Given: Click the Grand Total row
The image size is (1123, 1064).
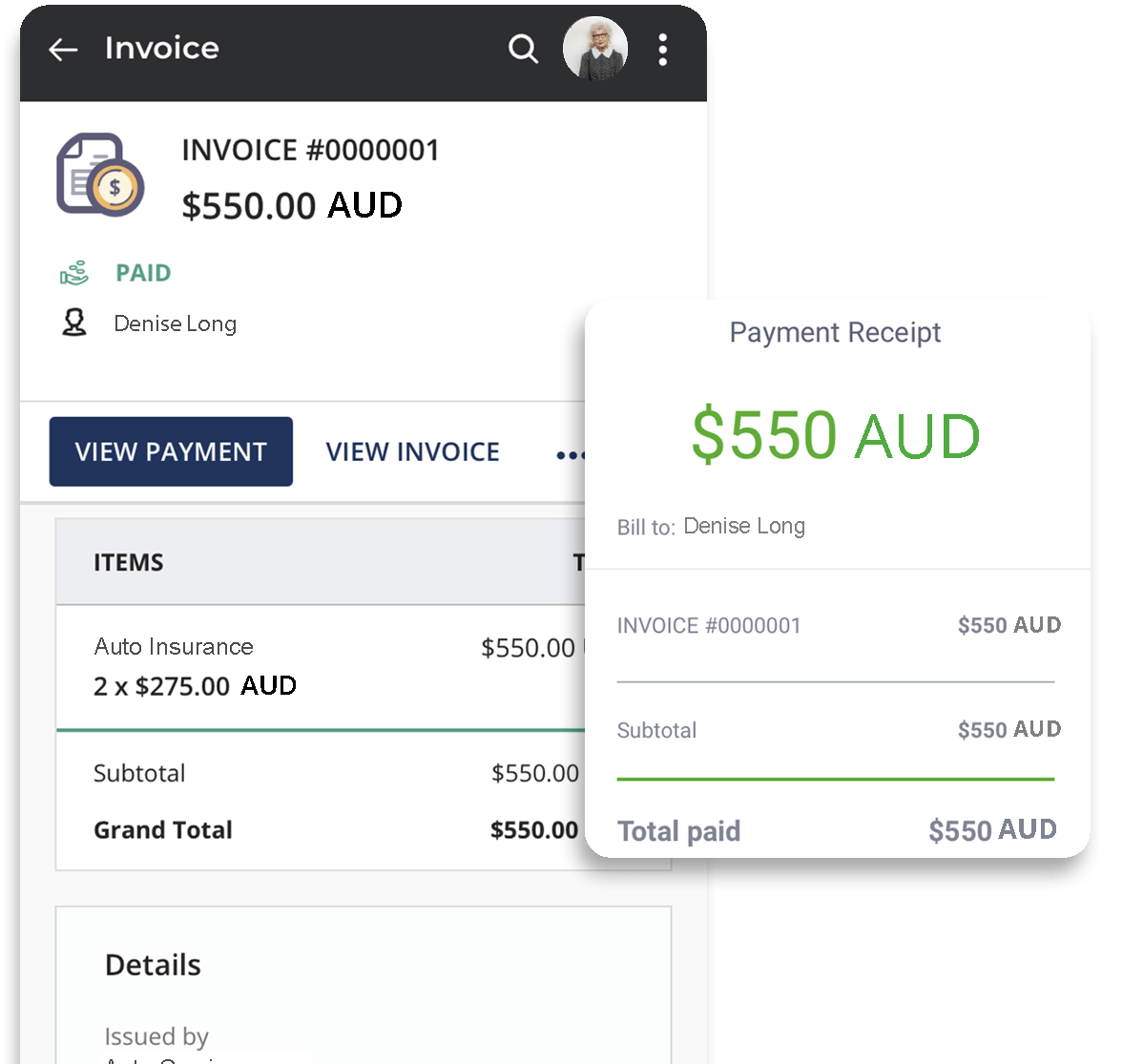Looking at the screenshot, I should coord(163,830).
